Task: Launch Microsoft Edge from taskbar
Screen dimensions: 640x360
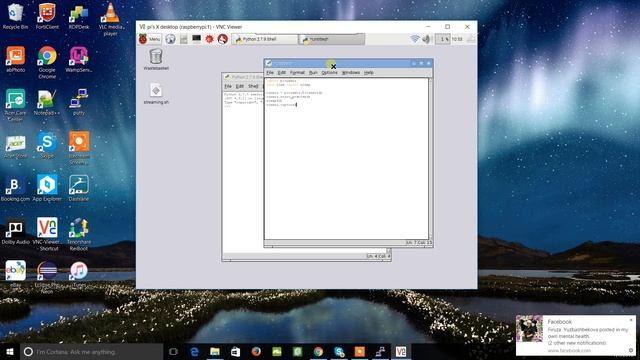Action: tap(194, 352)
